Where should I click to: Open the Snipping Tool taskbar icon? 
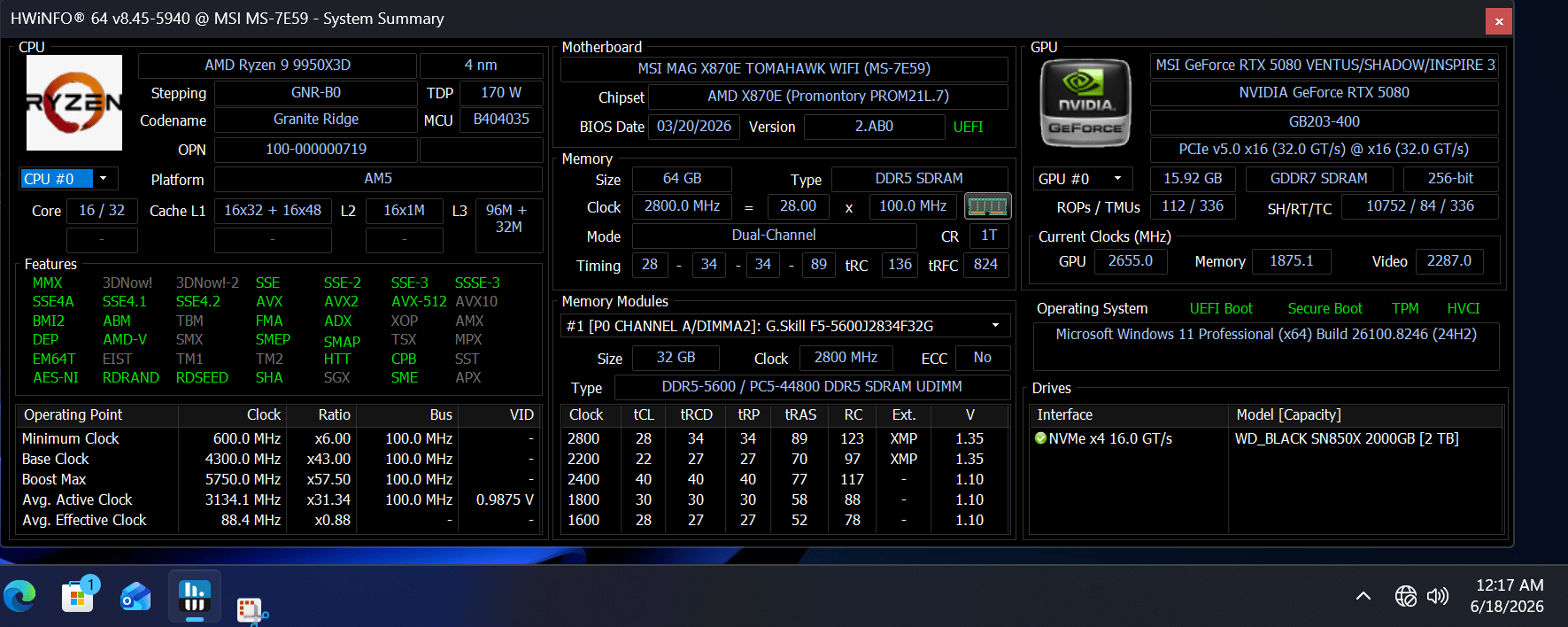[252, 610]
